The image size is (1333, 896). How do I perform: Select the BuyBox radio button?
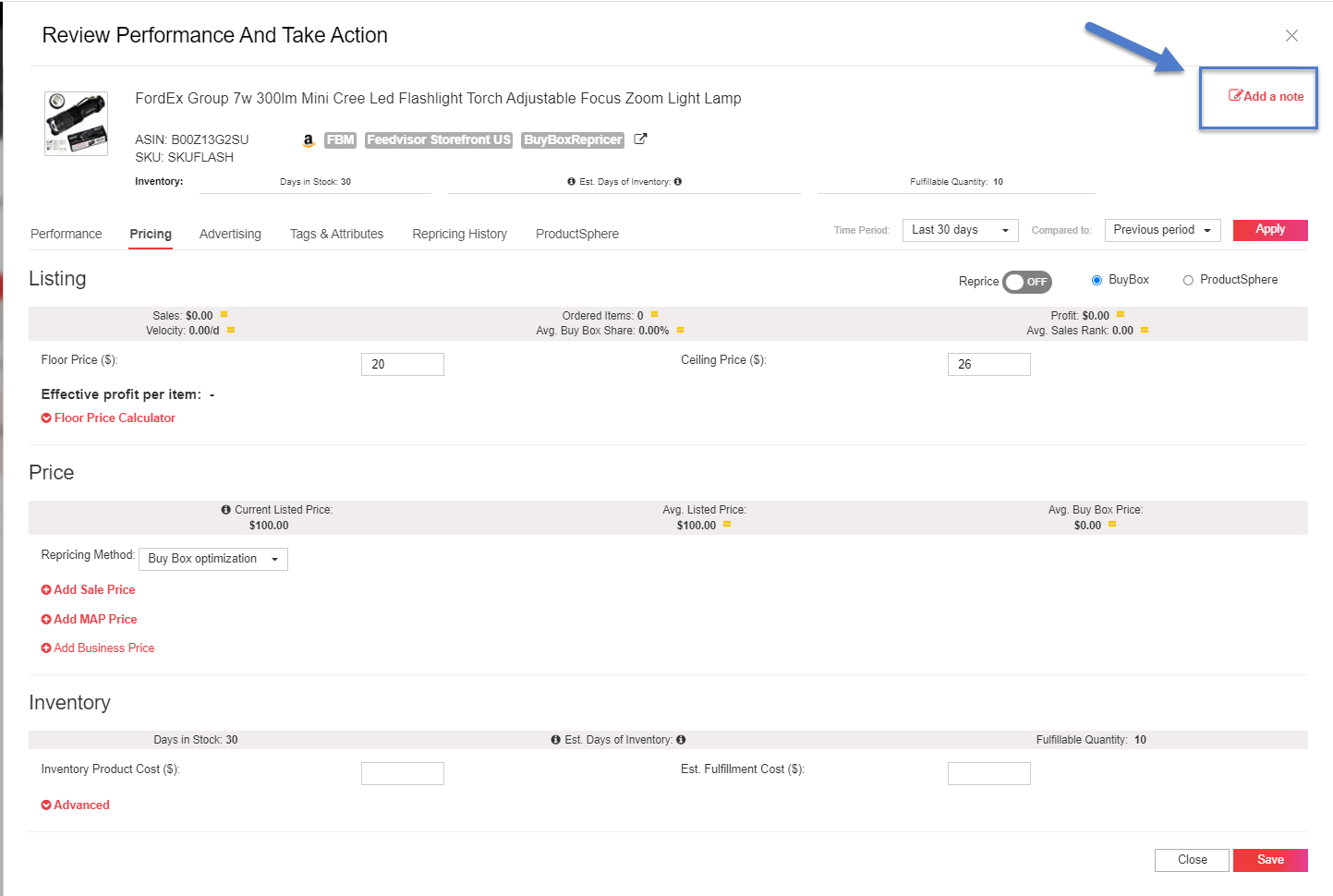click(x=1097, y=279)
